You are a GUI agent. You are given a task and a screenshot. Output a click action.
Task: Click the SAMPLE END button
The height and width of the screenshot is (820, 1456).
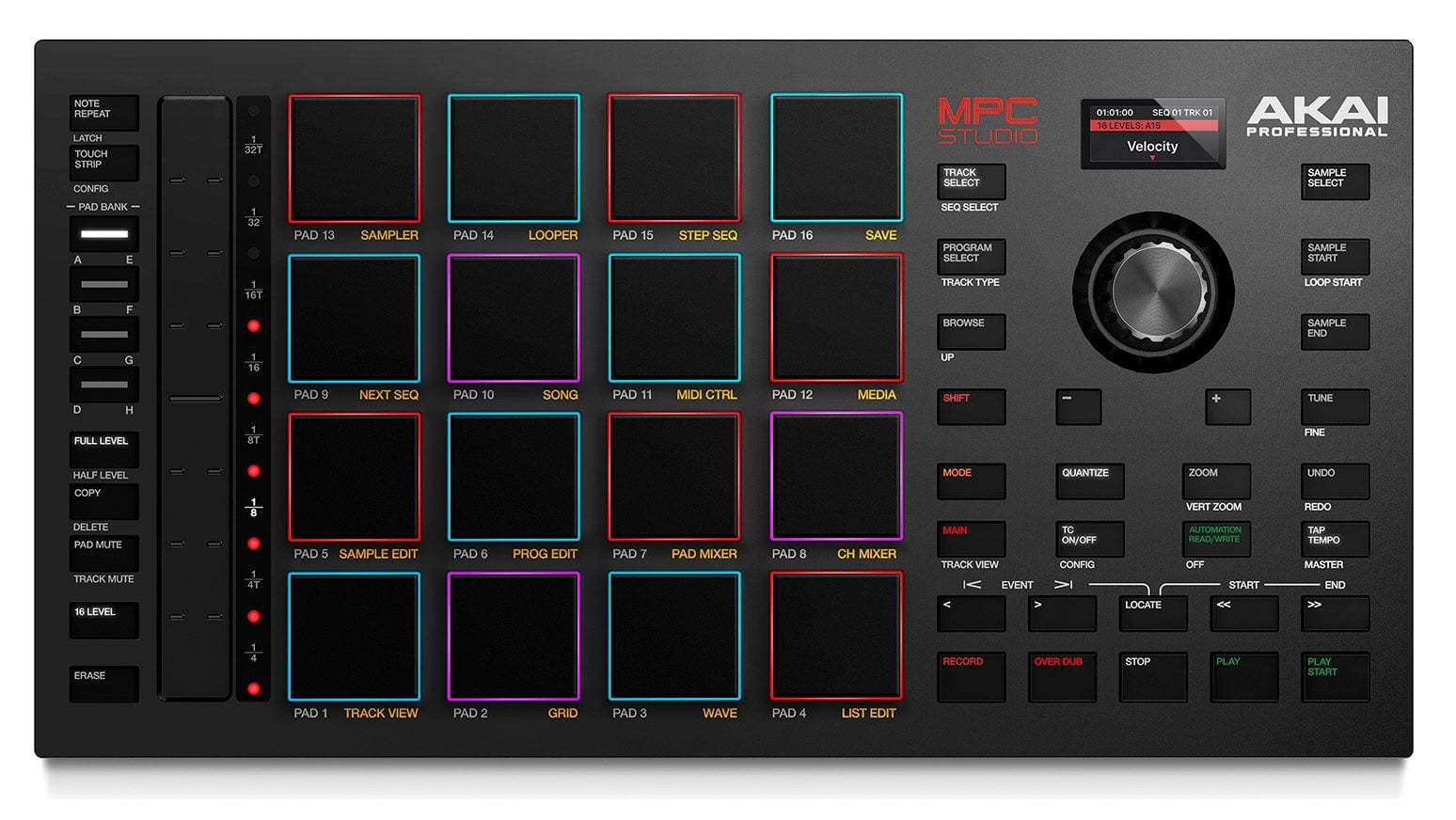[1336, 332]
